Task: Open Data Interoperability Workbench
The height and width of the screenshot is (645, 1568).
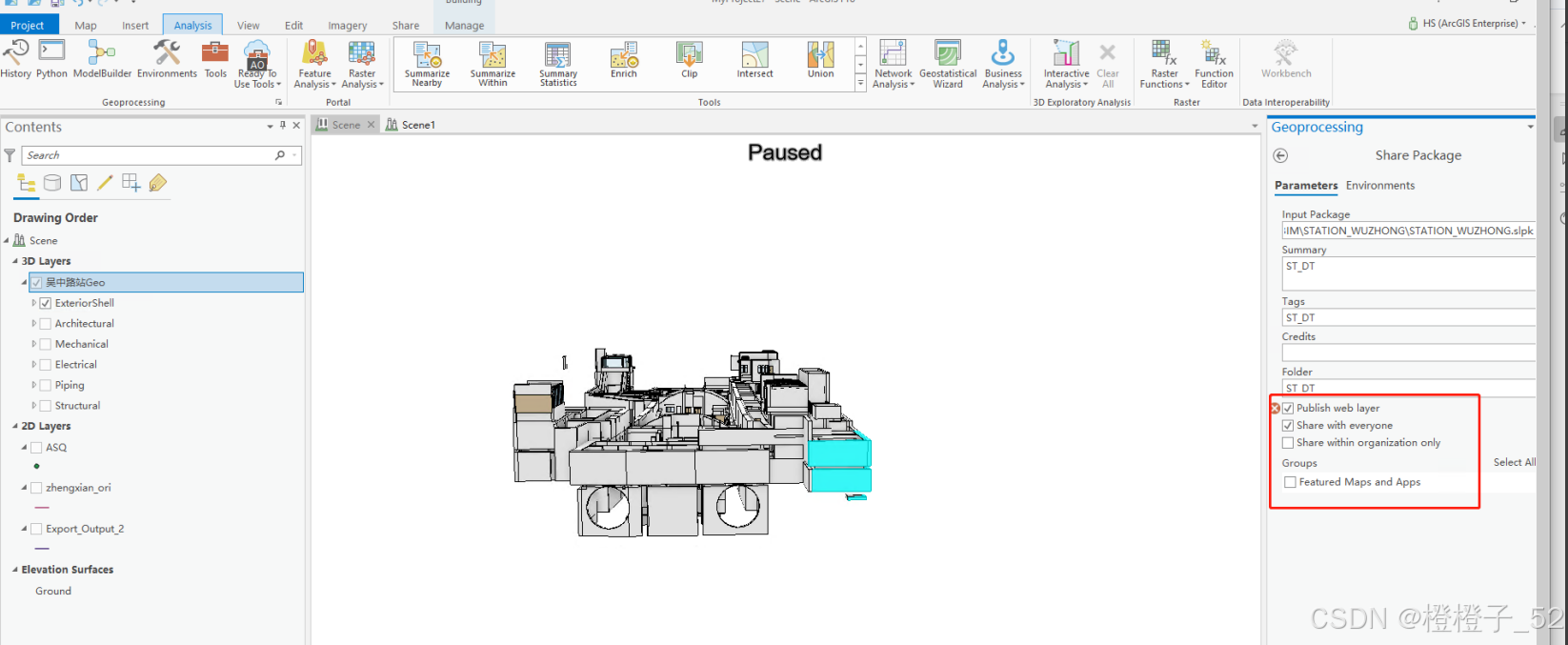Action: coord(1286,59)
